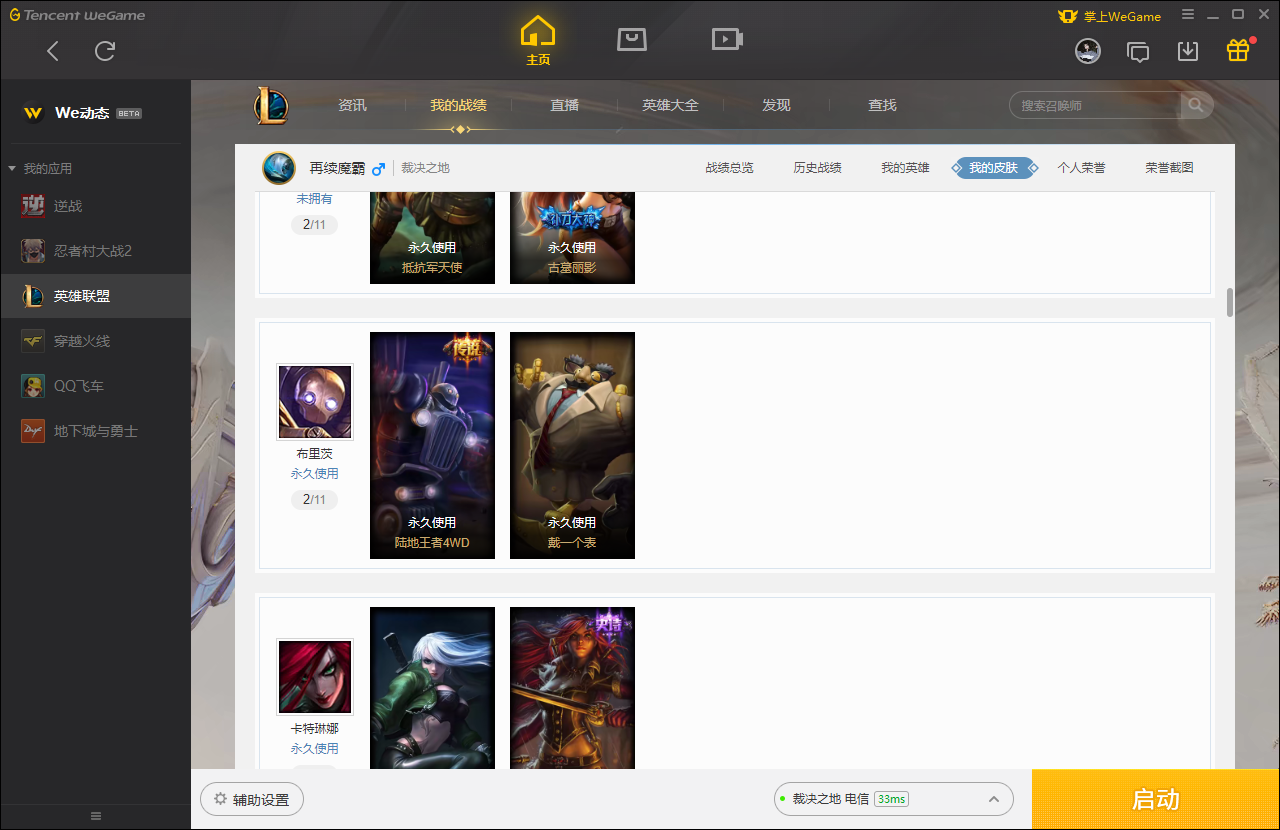
Task: Open the 资讯 news tab
Action: coord(352,105)
